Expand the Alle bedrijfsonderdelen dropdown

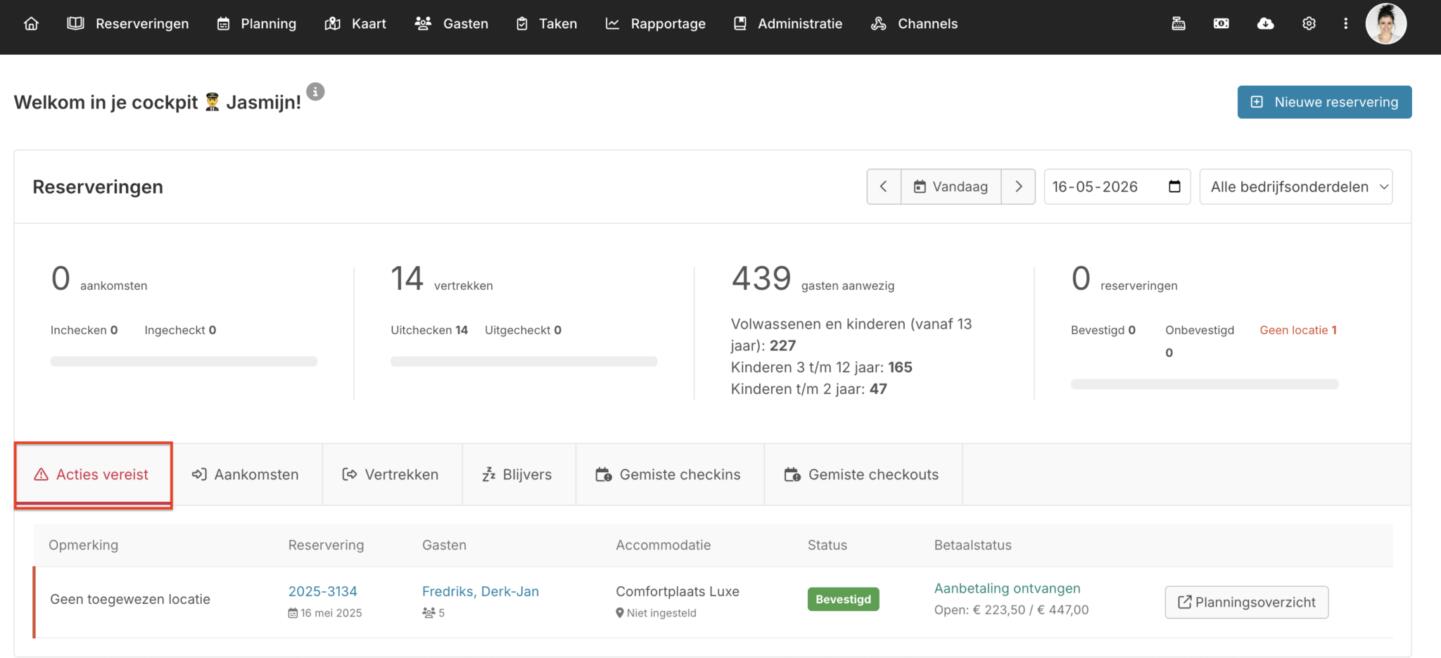click(x=1295, y=187)
